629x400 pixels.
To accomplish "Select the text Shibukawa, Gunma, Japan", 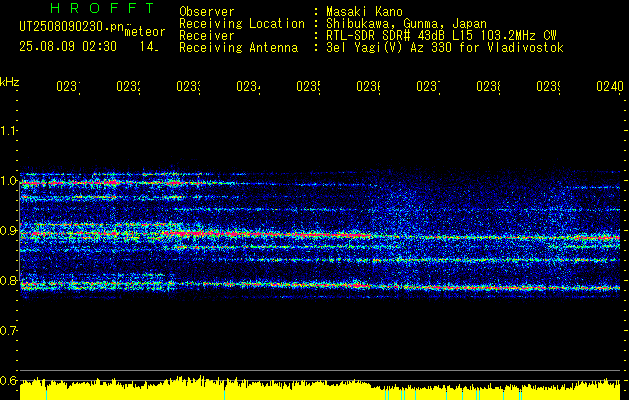I will pyautogui.click(x=406, y=24).
